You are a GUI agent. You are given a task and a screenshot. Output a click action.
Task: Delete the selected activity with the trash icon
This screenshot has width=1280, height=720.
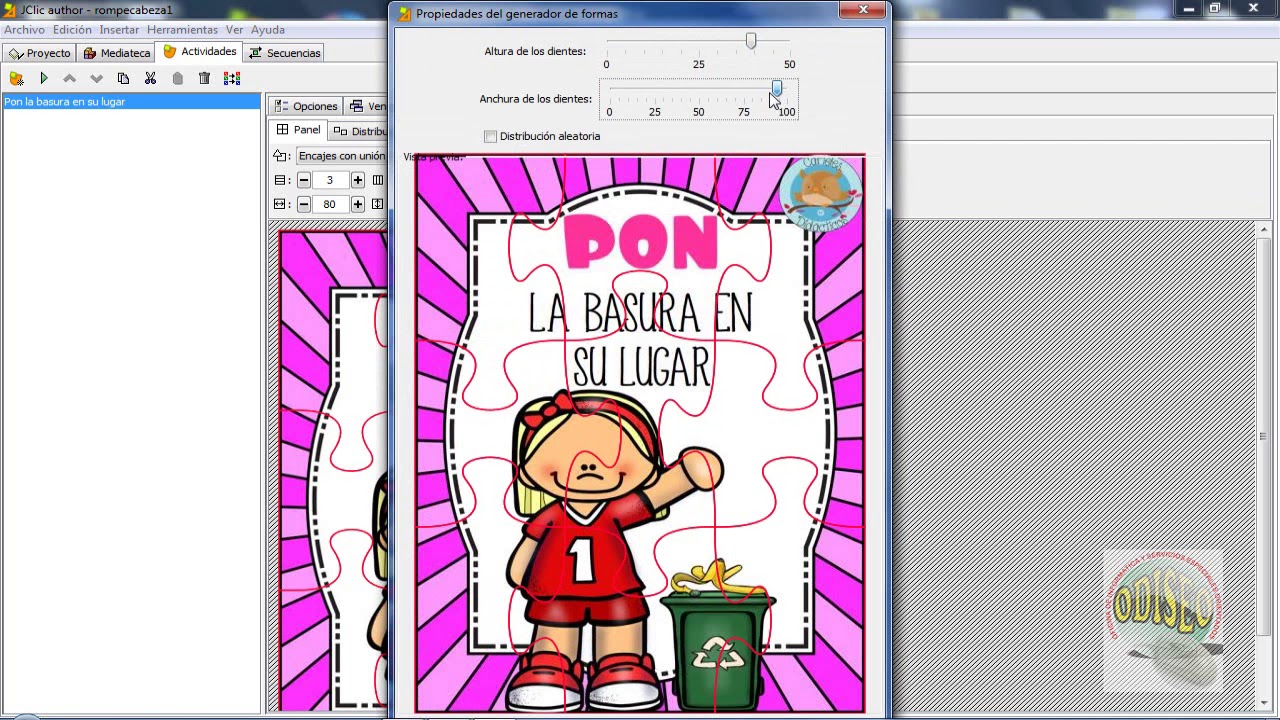coord(204,78)
